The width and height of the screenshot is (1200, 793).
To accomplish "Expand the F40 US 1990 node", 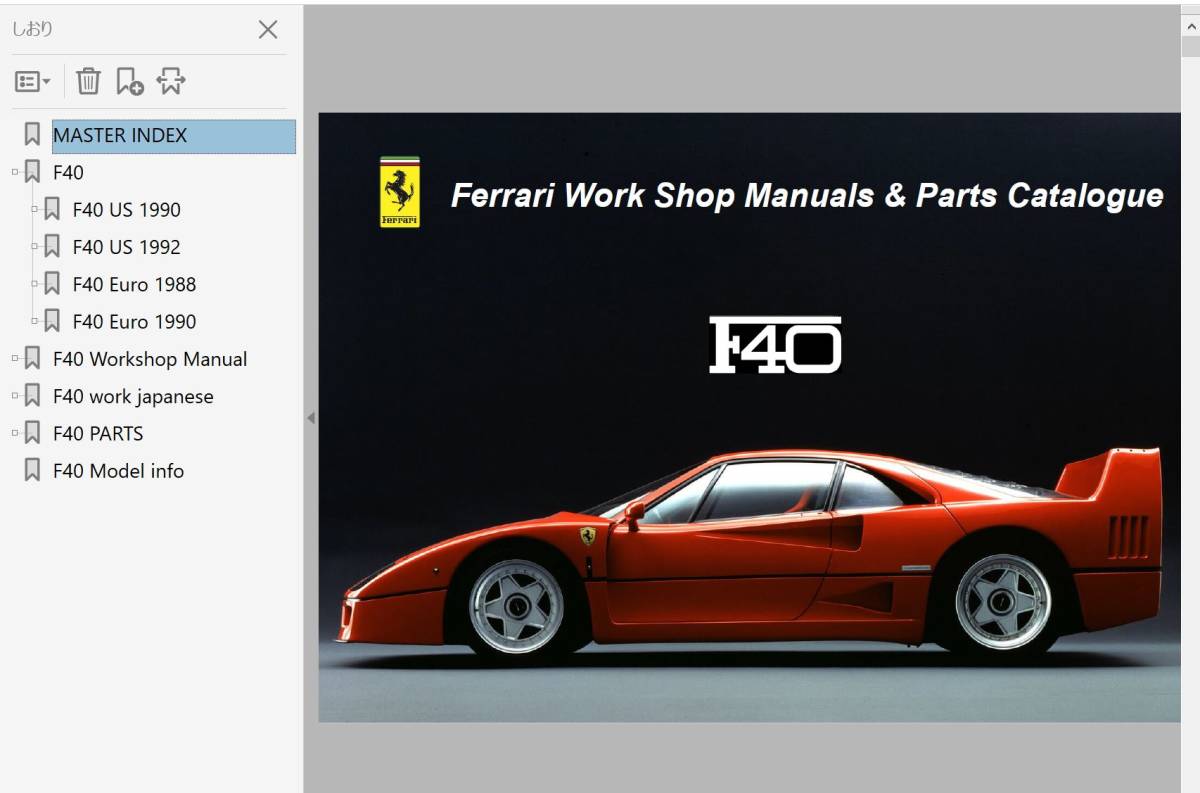I will 35,209.
